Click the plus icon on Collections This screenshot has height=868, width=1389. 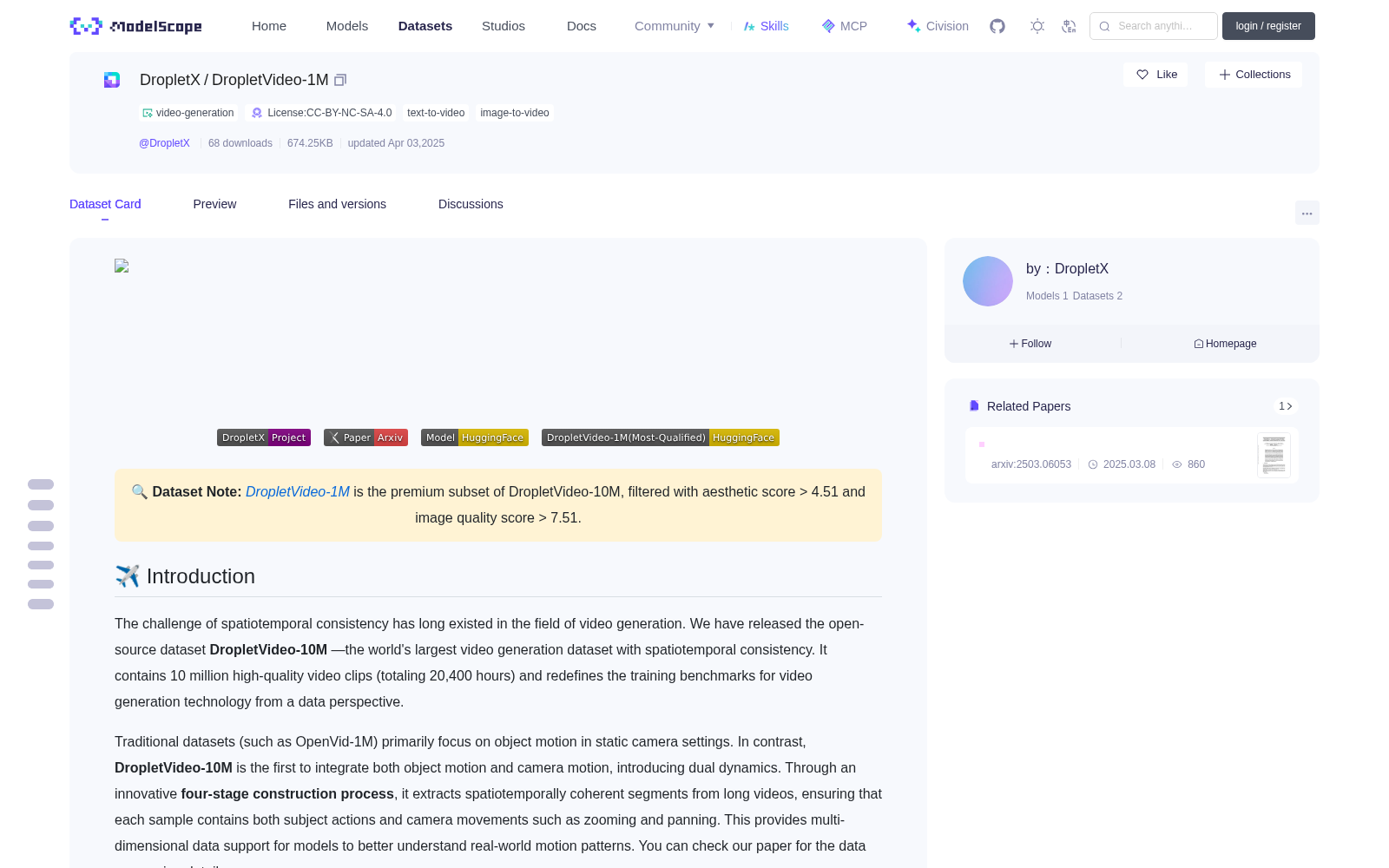(1225, 75)
